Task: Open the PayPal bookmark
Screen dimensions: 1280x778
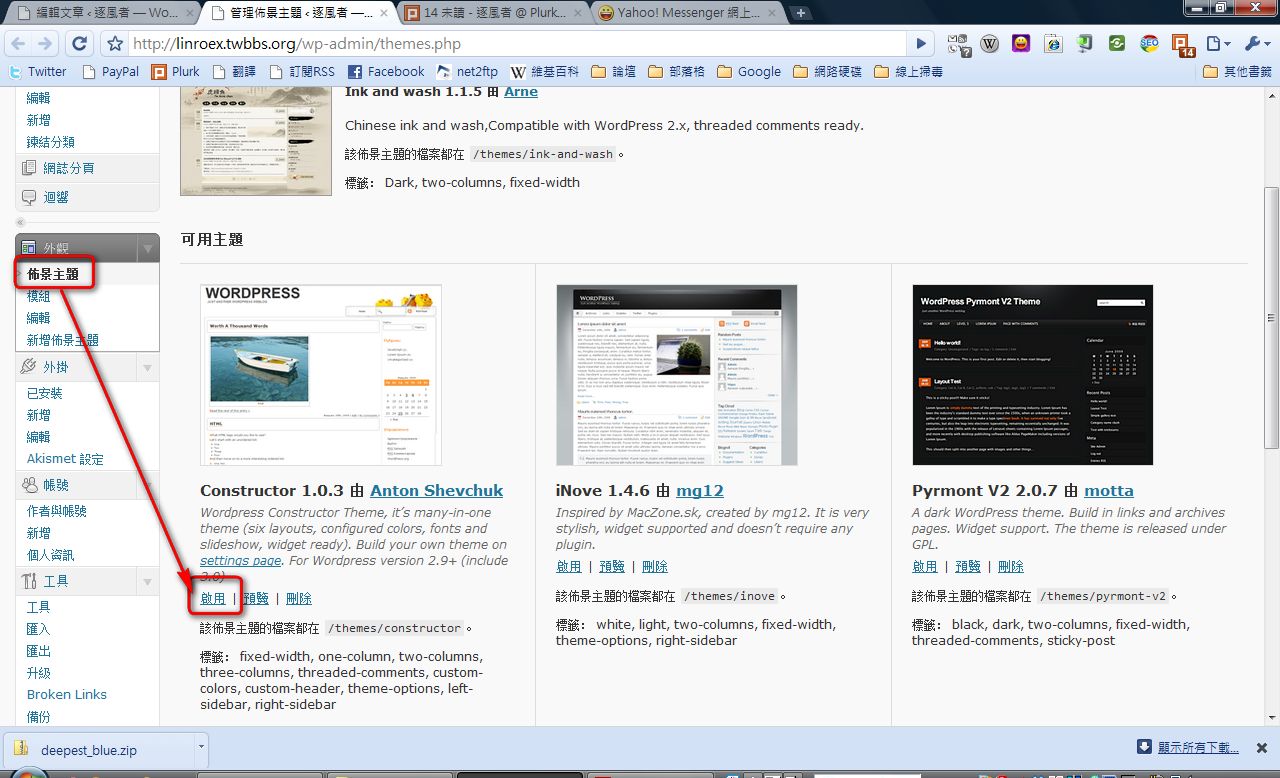Action: 110,72
